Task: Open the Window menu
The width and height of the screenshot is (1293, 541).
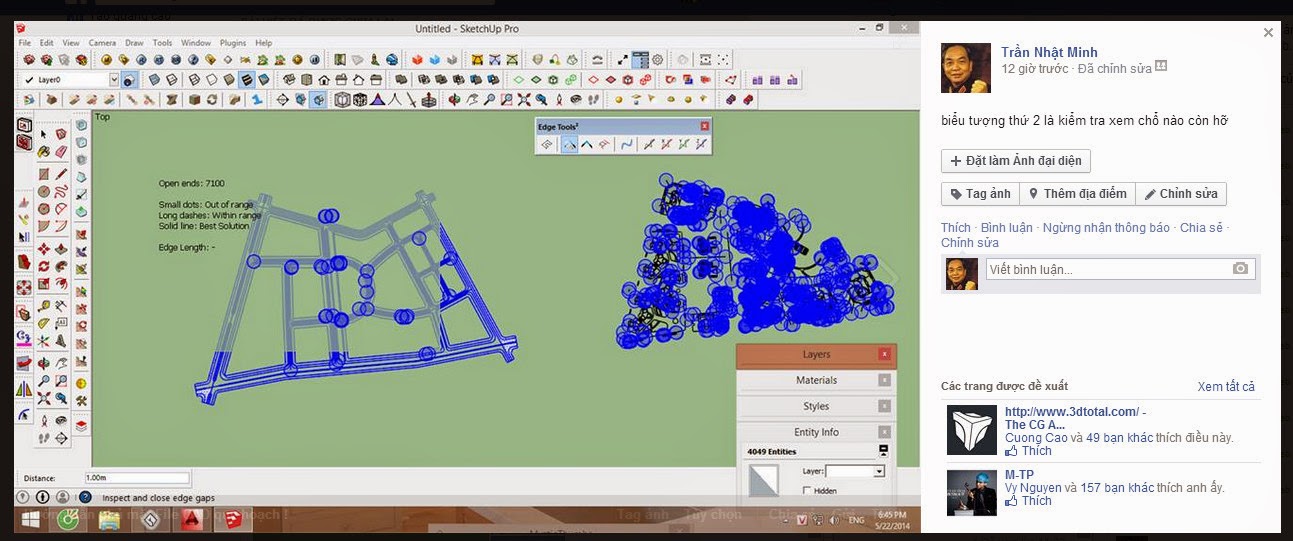Action: click(196, 43)
